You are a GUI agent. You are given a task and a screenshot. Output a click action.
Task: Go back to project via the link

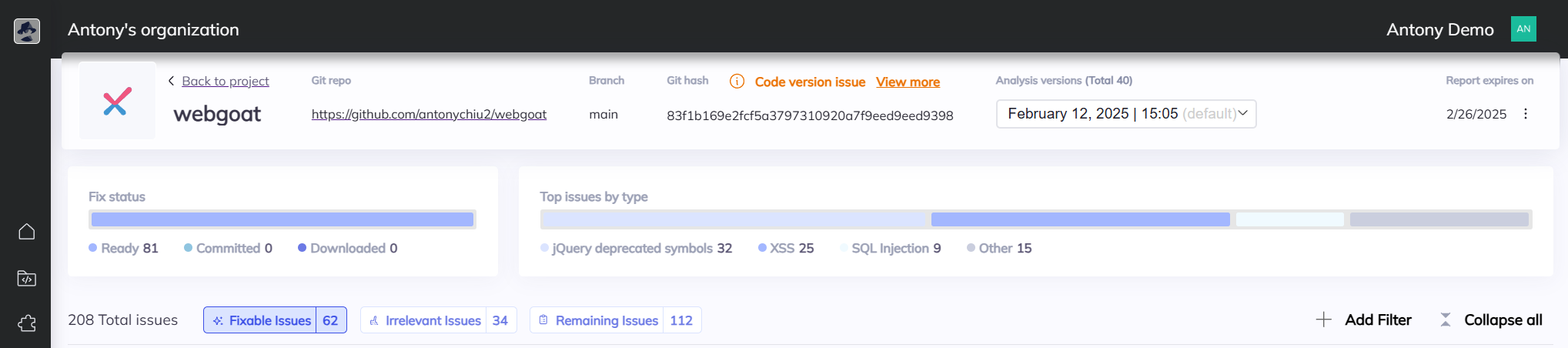225,82
